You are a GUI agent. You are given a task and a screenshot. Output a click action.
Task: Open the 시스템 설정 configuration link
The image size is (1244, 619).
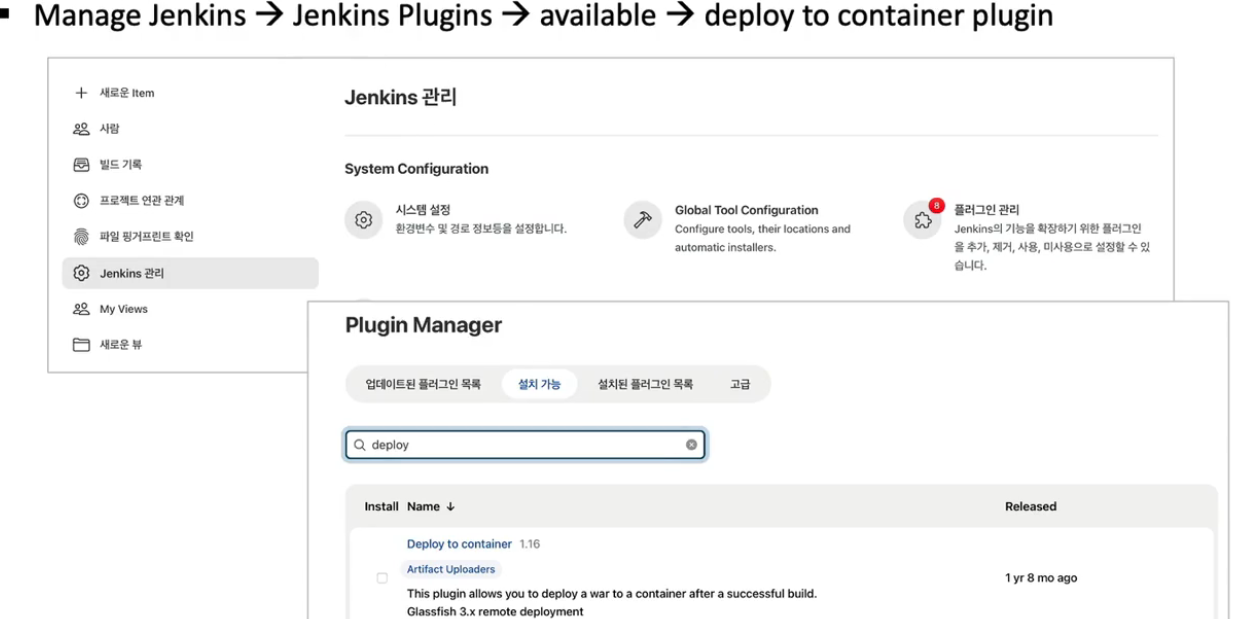[x=424, y=210]
